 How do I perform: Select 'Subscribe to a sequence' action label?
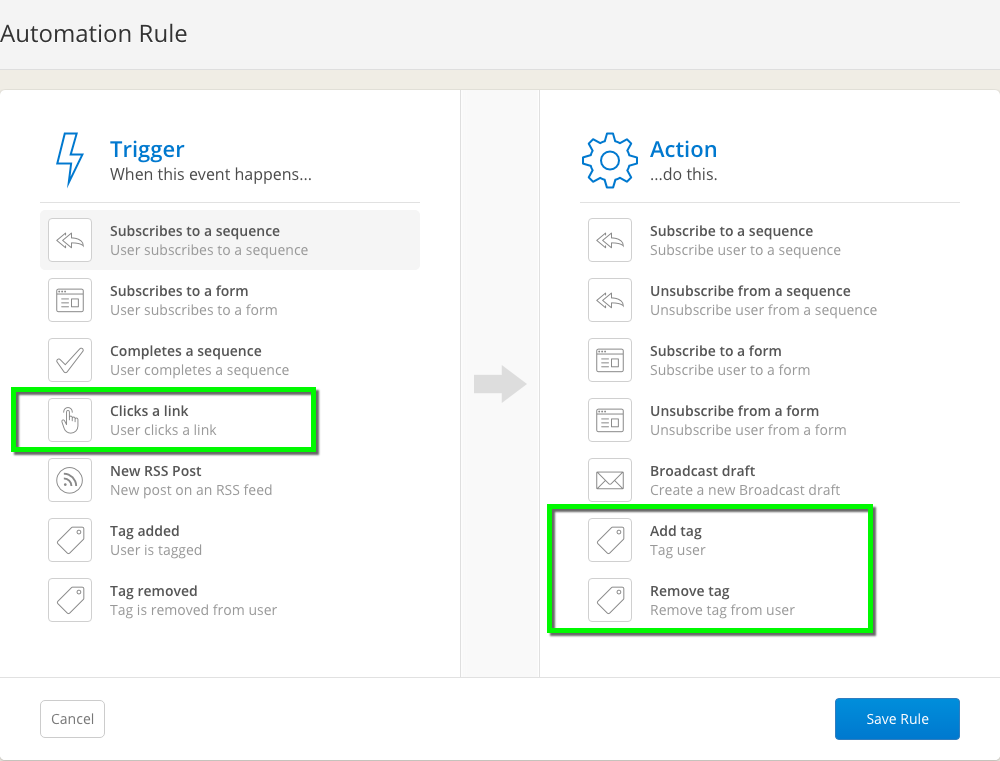(732, 231)
